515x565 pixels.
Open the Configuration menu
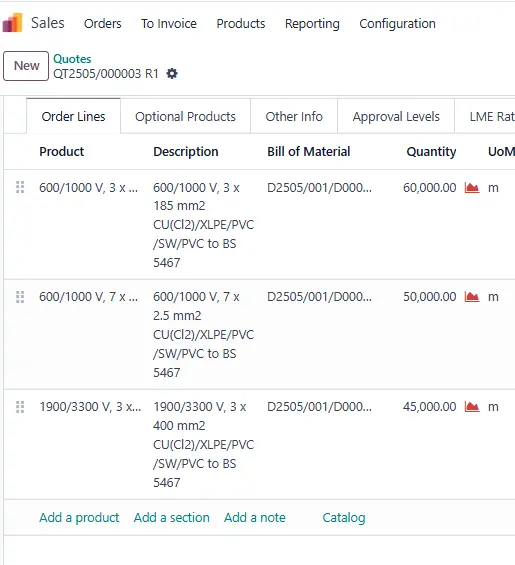tap(398, 23)
